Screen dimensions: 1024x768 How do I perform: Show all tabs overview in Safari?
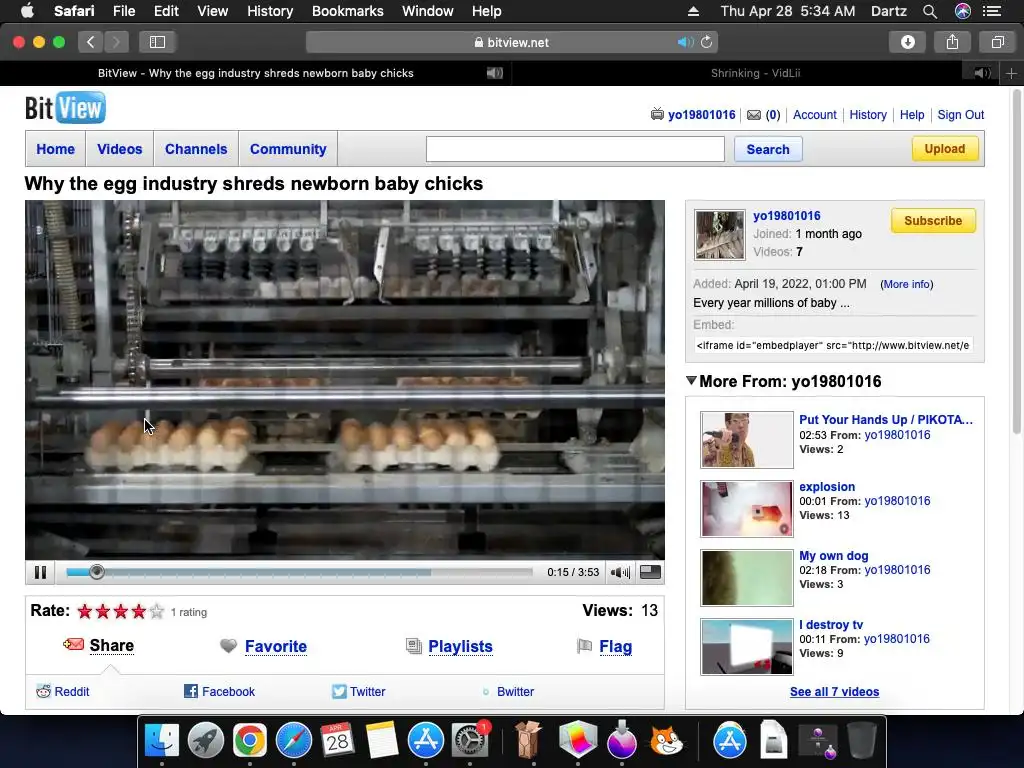pyautogui.click(x=997, y=42)
